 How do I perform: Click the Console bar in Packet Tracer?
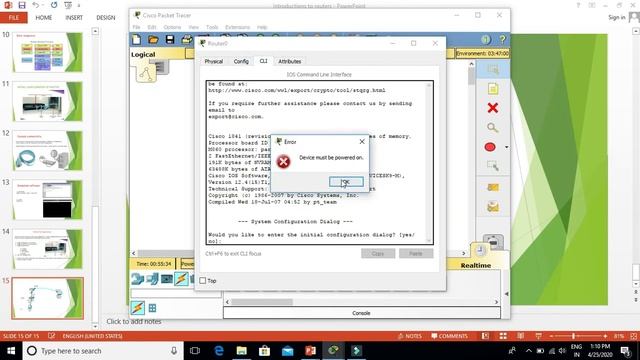point(362,313)
